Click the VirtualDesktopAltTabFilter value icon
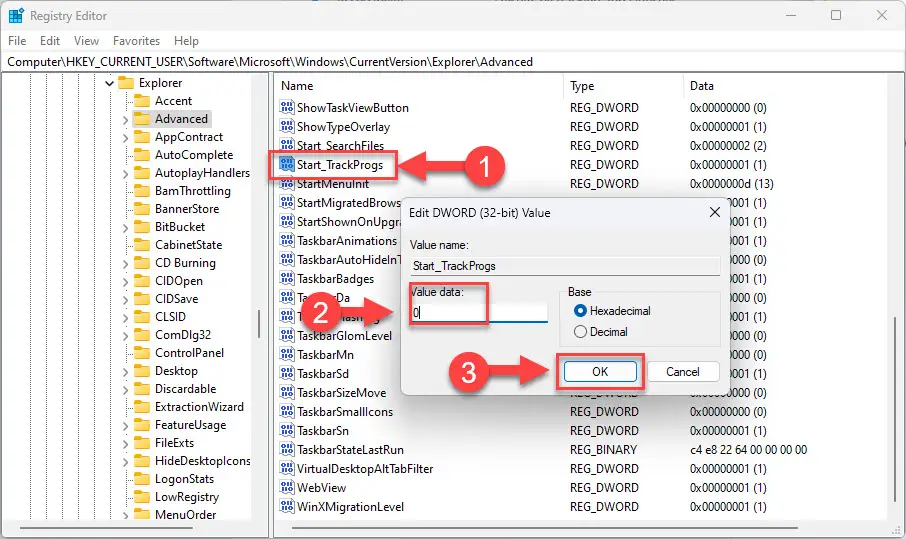The image size is (906, 539). (287, 469)
